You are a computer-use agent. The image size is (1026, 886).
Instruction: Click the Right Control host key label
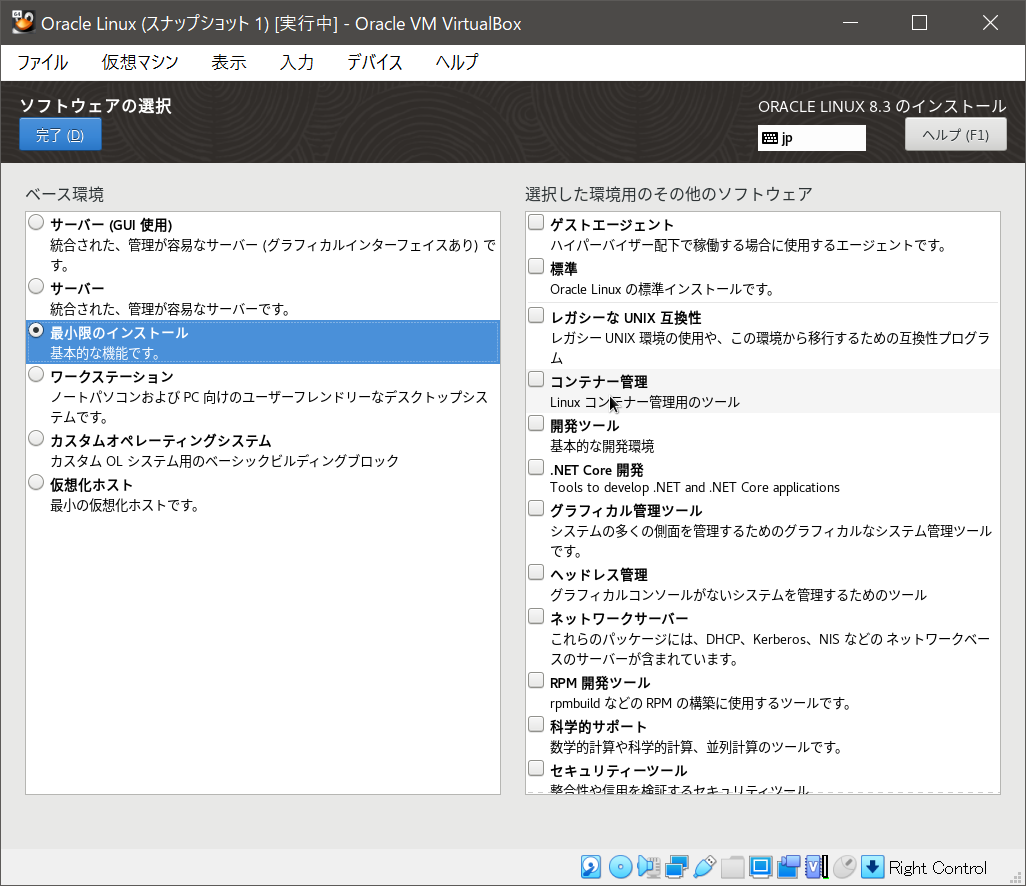[937, 868]
